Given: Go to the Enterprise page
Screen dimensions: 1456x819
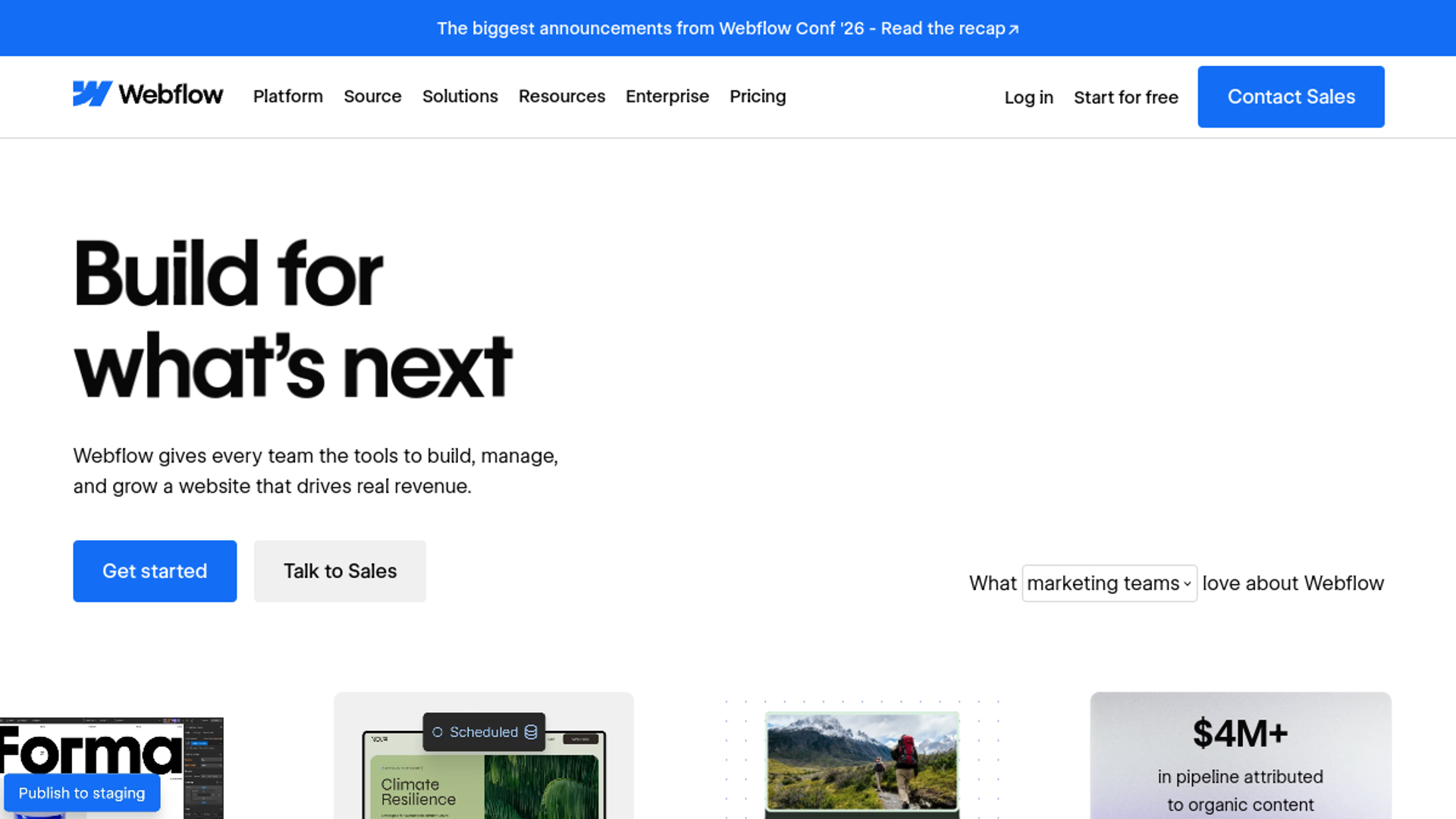Looking at the screenshot, I should (x=667, y=96).
